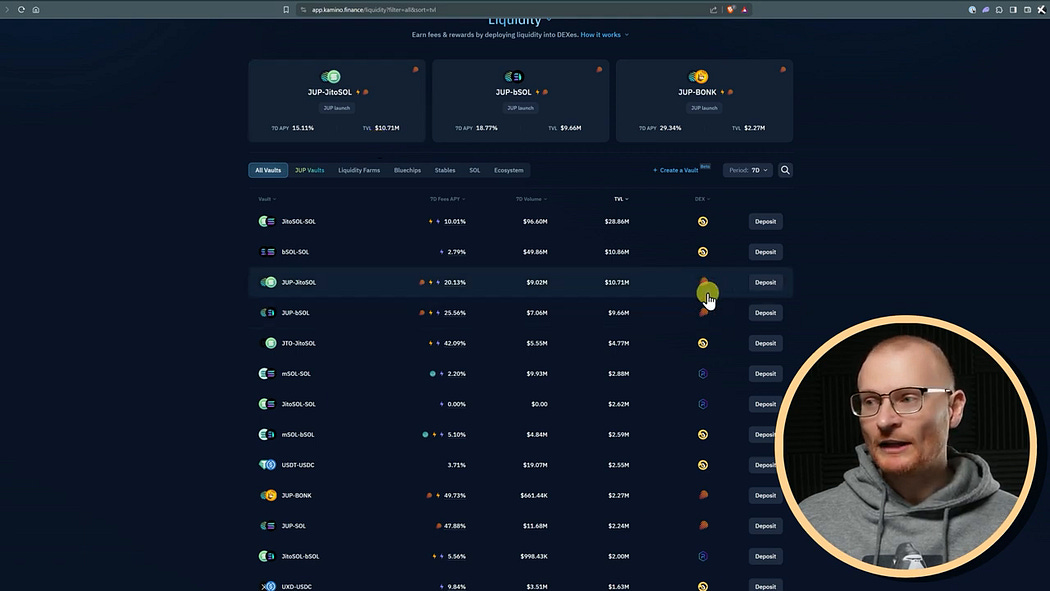Switch to the JUP Vaults tab
Image resolution: width=1050 pixels, height=591 pixels.
(309, 170)
